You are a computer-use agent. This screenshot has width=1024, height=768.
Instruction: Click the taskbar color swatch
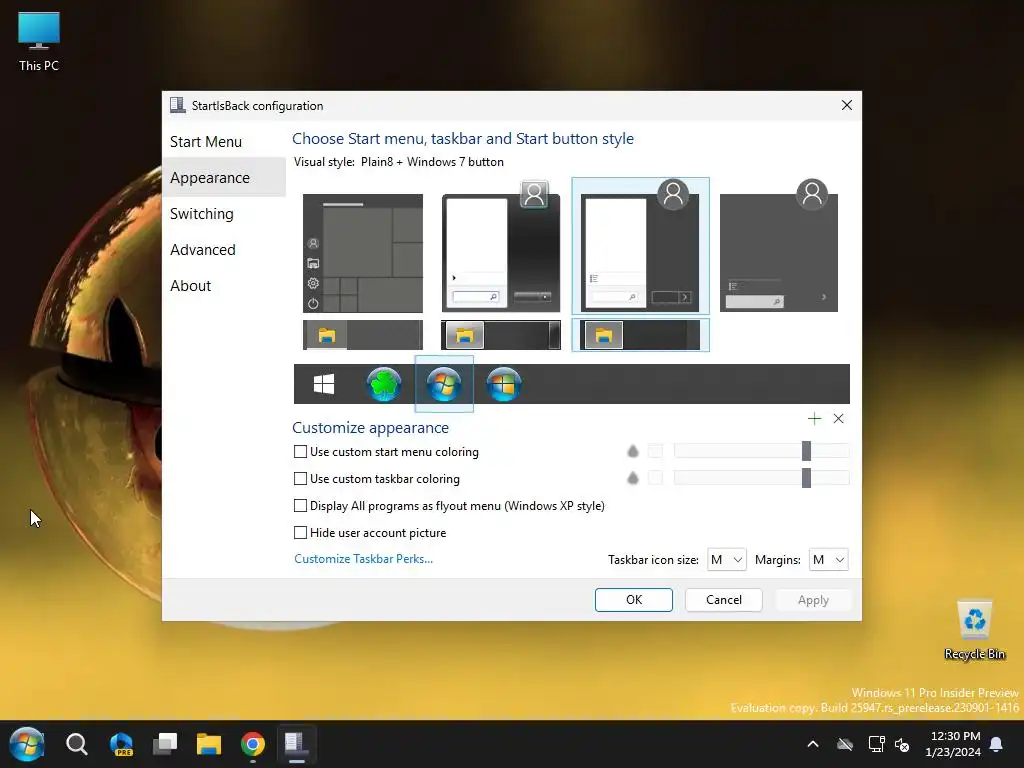pos(655,478)
